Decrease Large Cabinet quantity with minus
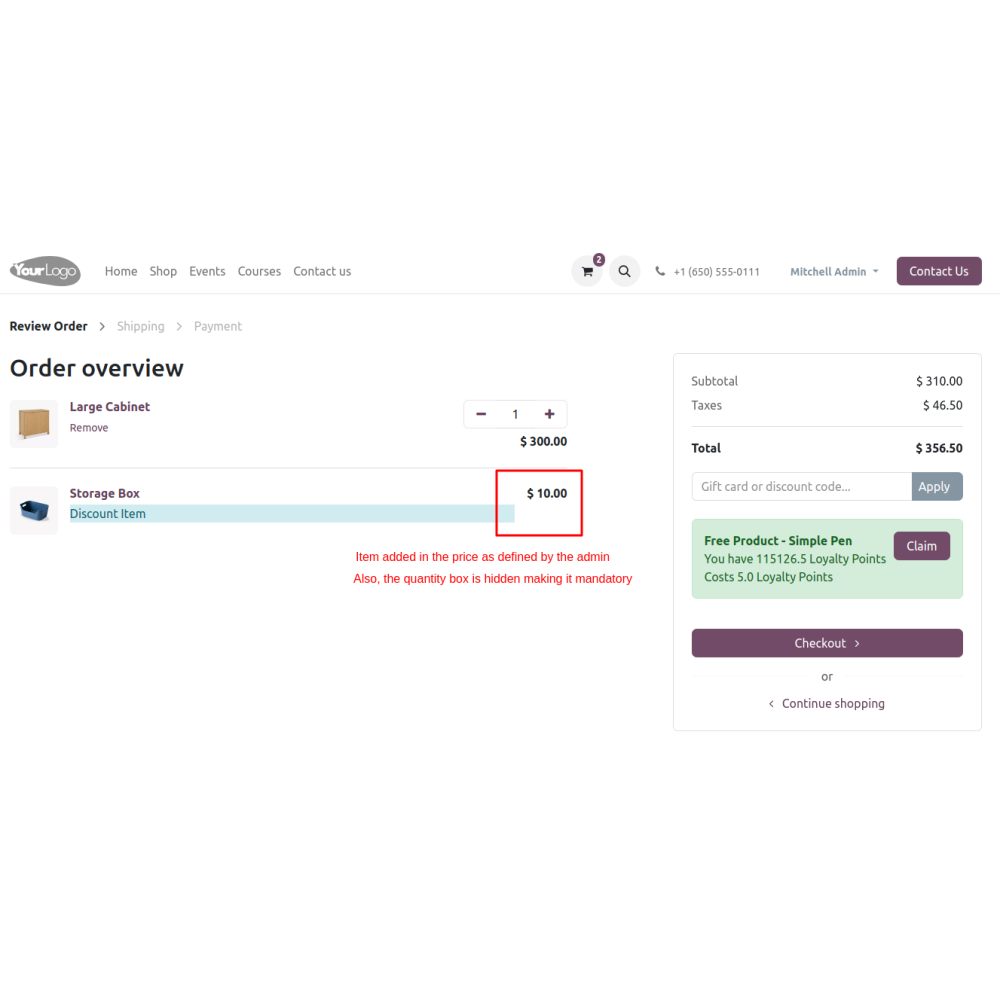This screenshot has width=1000, height=1000. (482, 415)
